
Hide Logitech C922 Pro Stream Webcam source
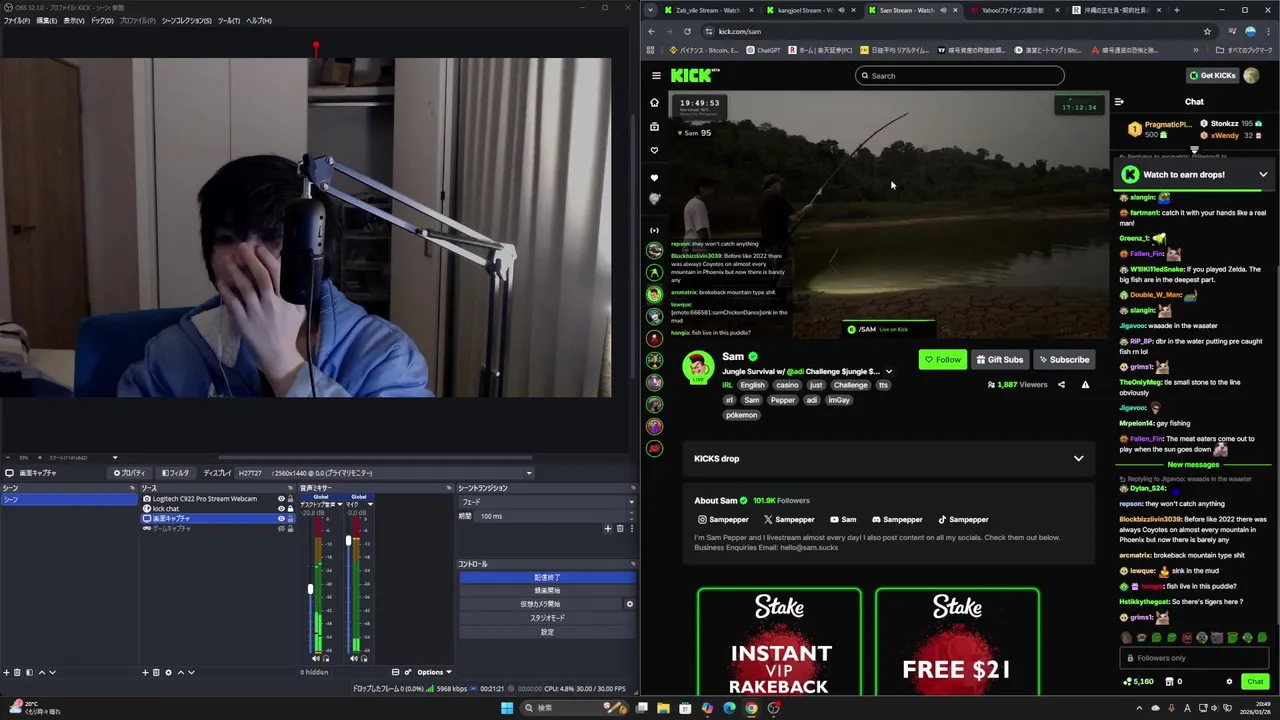click(x=281, y=498)
